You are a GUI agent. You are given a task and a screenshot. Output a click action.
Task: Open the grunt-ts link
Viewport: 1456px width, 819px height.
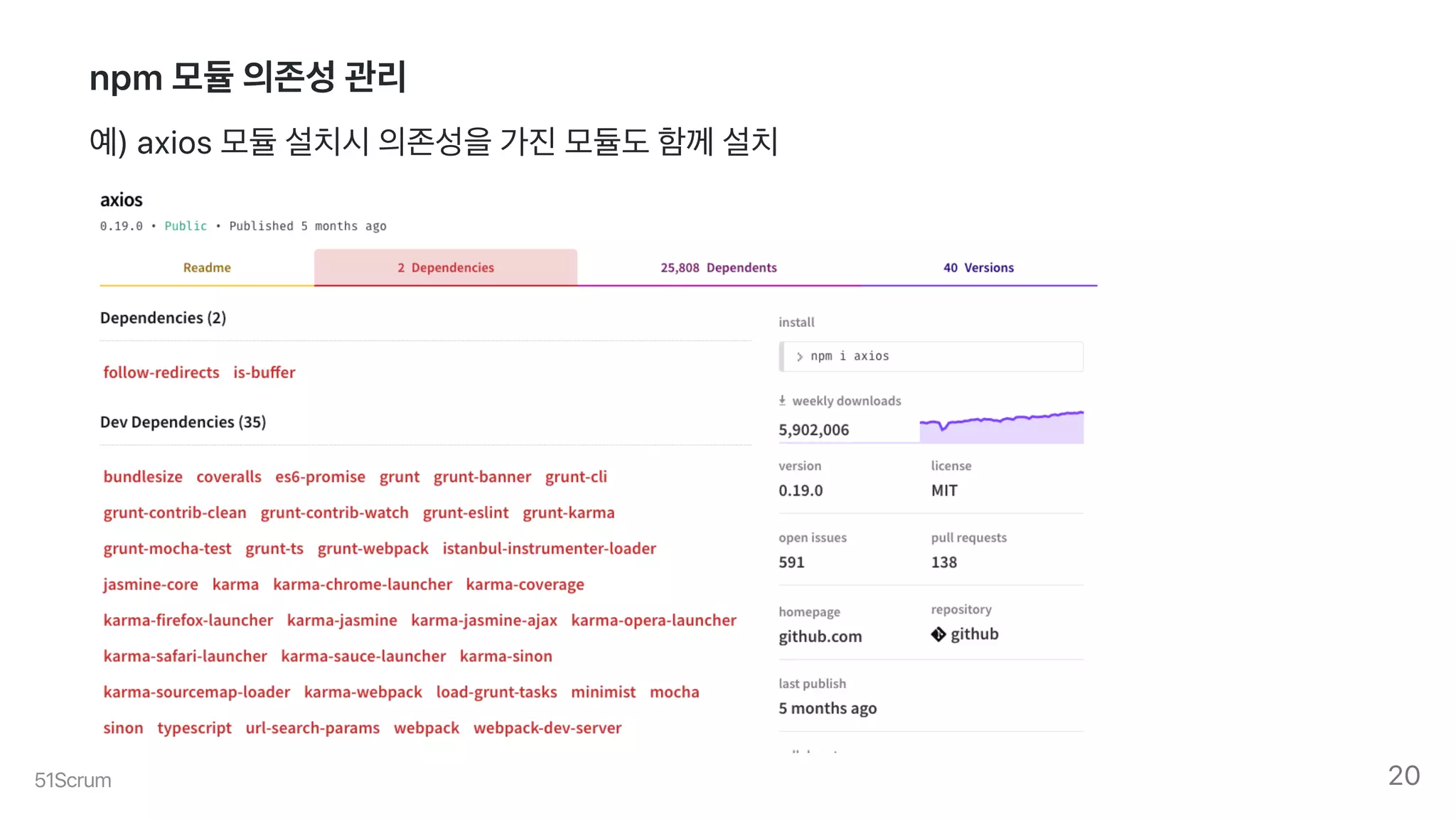tap(274, 549)
